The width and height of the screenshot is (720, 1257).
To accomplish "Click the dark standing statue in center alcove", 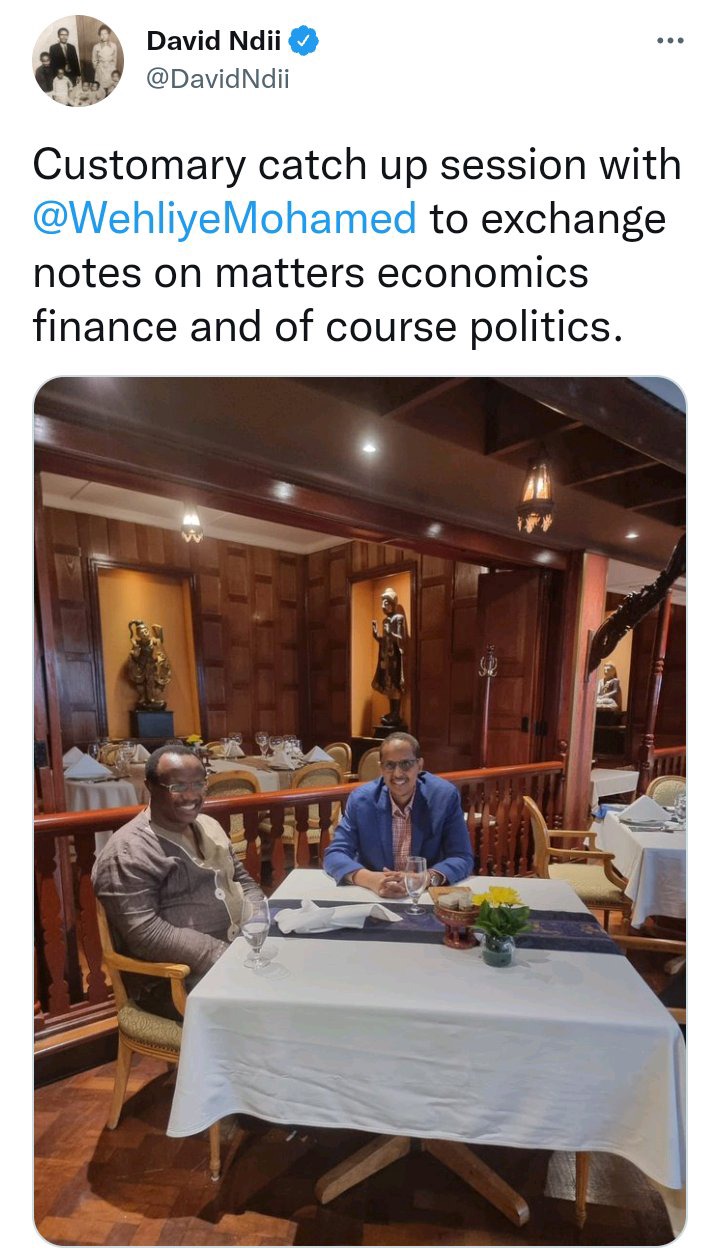I will (x=389, y=656).
